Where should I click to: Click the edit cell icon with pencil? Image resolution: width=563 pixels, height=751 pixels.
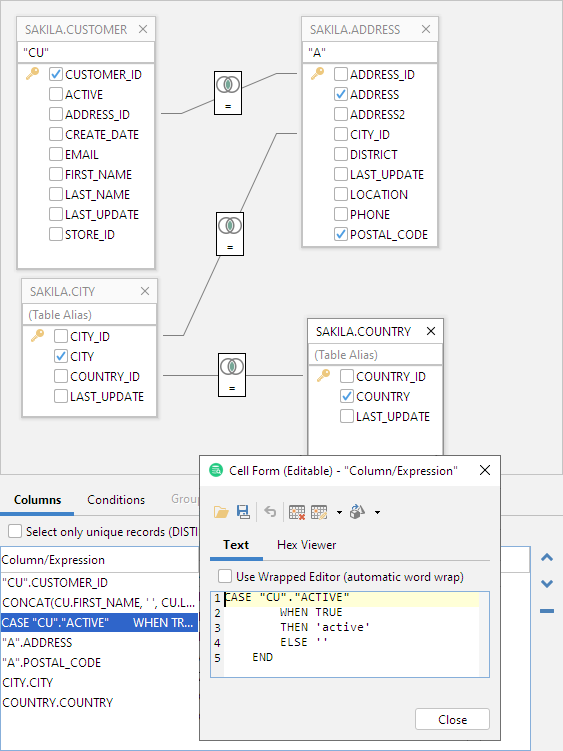(x=319, y=512)
